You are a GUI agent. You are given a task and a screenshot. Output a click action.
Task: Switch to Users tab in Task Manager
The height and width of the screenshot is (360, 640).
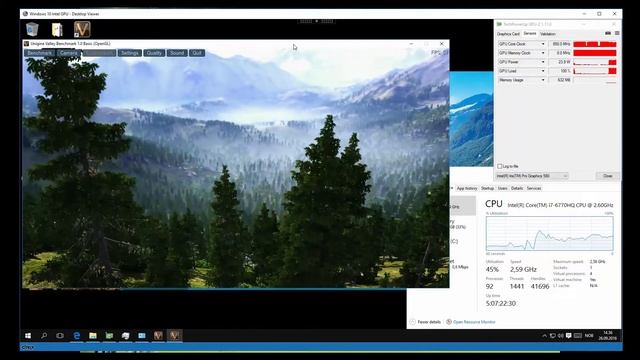pos(502,189)
